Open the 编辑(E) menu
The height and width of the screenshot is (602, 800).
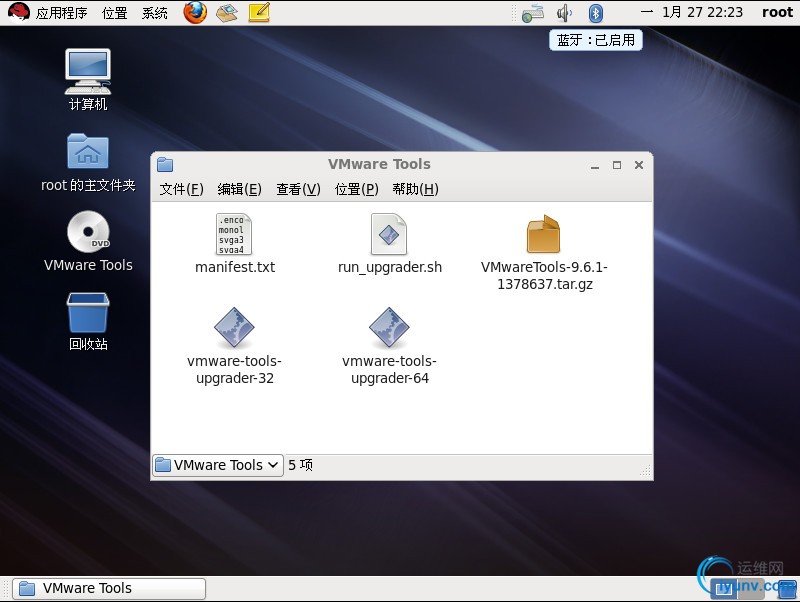tap(239, 189)
